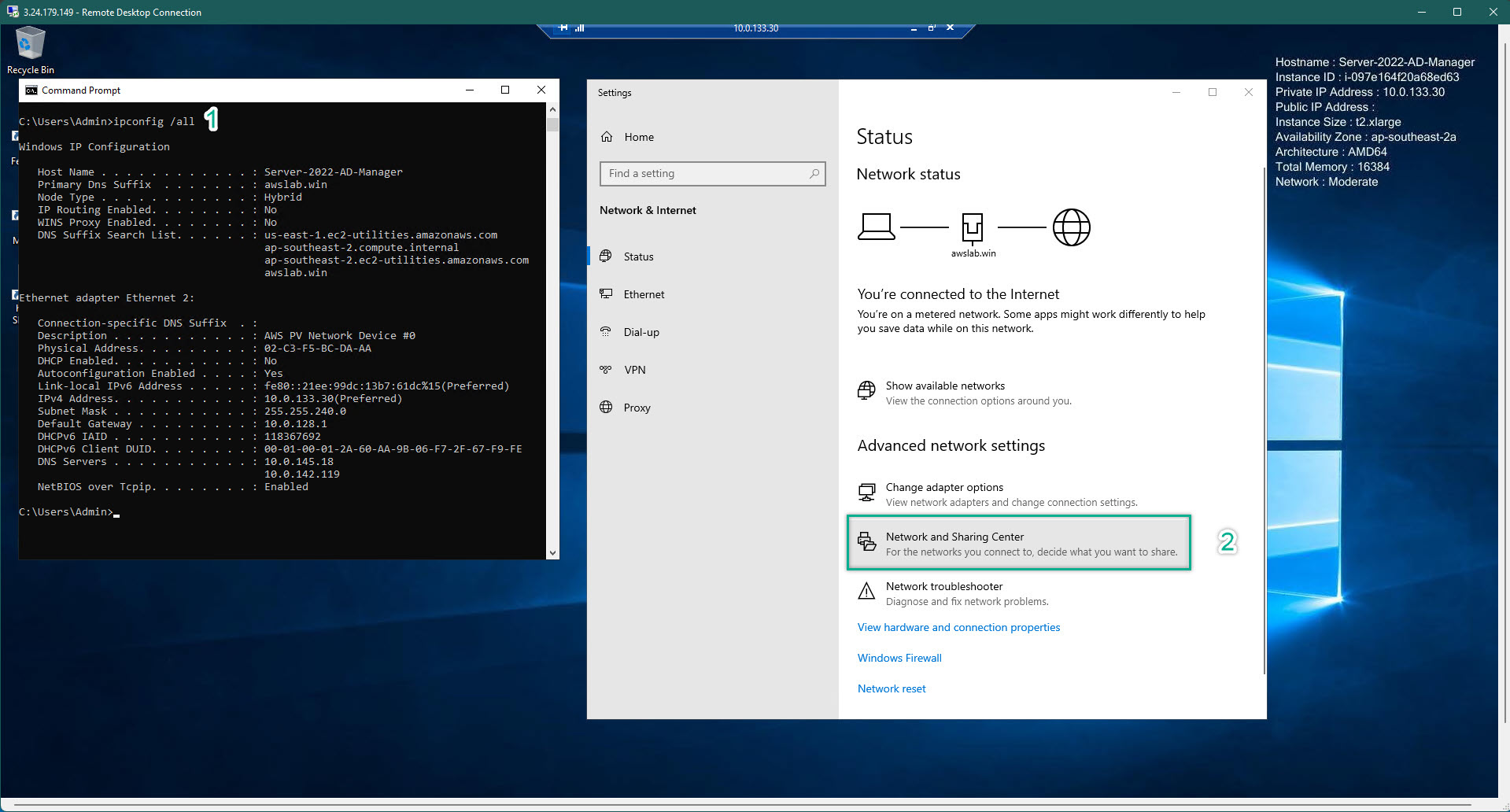Click the Host Name Server-2022-AD-Manager value
This screenshot has width=1510, height=812.
click(x=333, y=172)
